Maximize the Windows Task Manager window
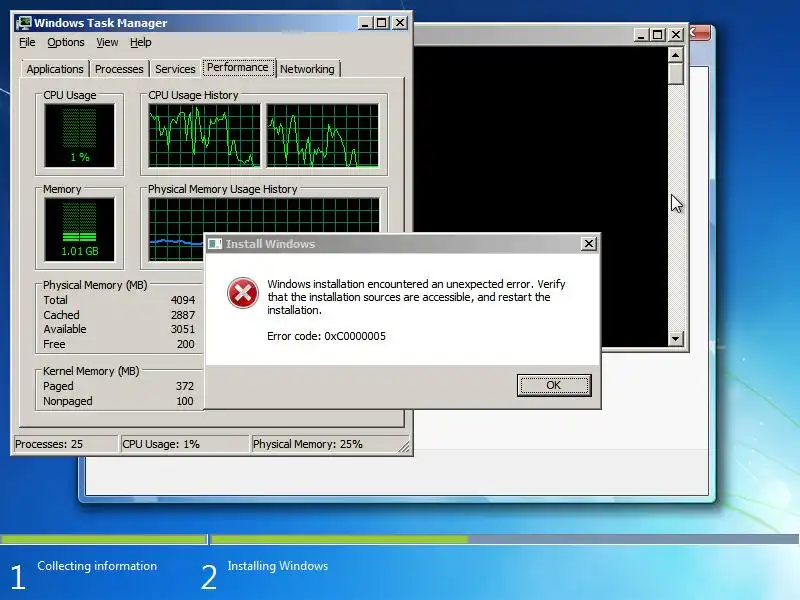800x600 pixels. [382, 23]
